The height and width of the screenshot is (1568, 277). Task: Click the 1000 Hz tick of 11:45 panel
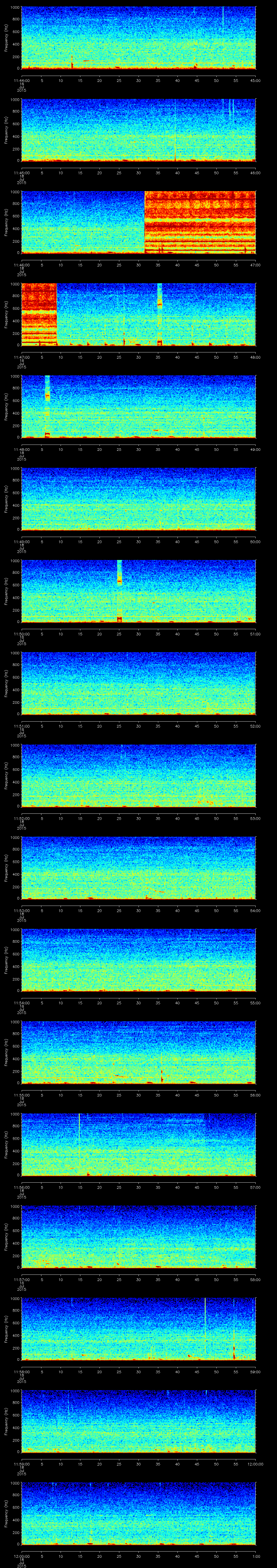pyautogui.click(x=15, y=100)
